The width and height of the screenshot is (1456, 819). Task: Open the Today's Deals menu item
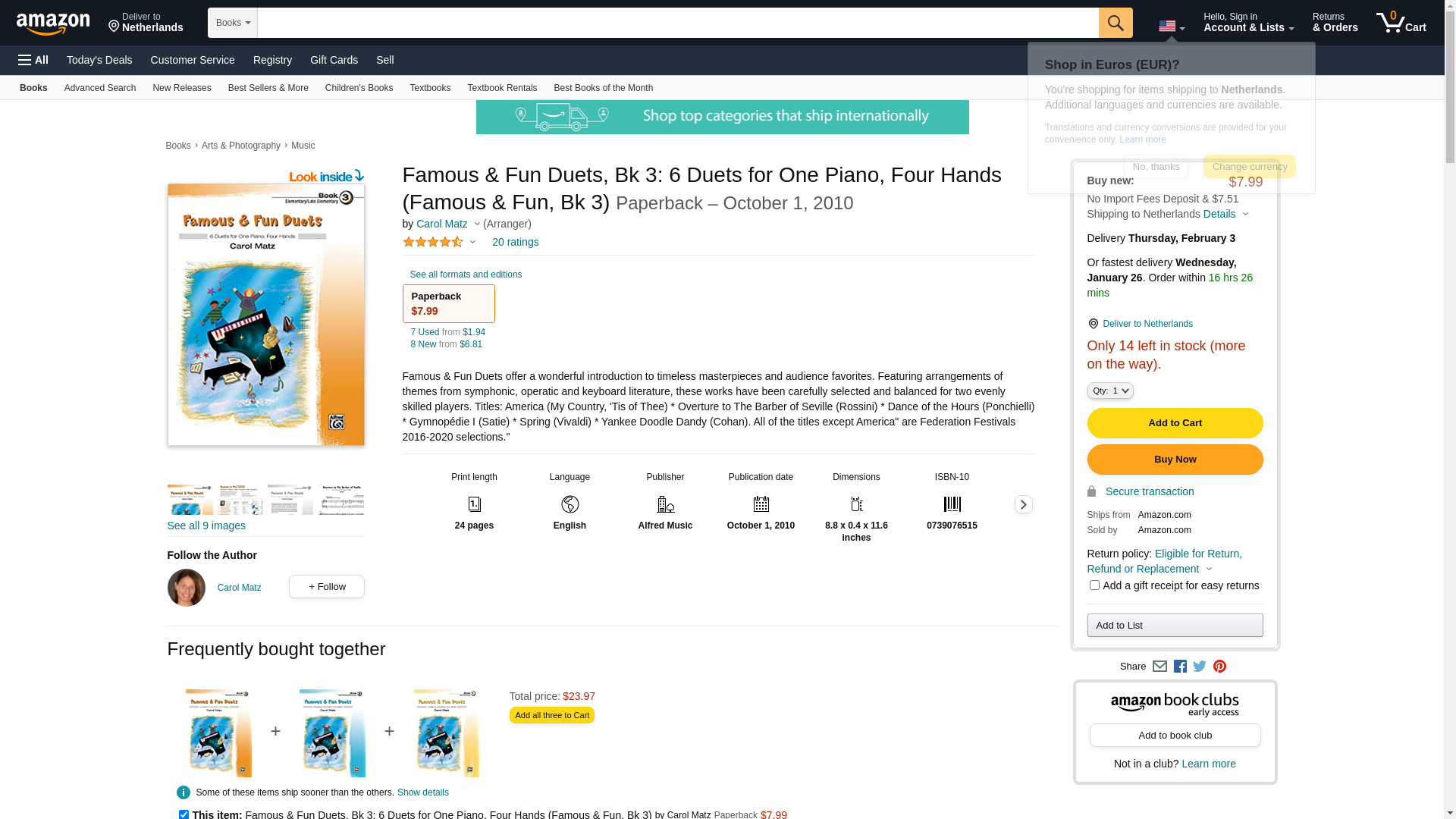99,60
